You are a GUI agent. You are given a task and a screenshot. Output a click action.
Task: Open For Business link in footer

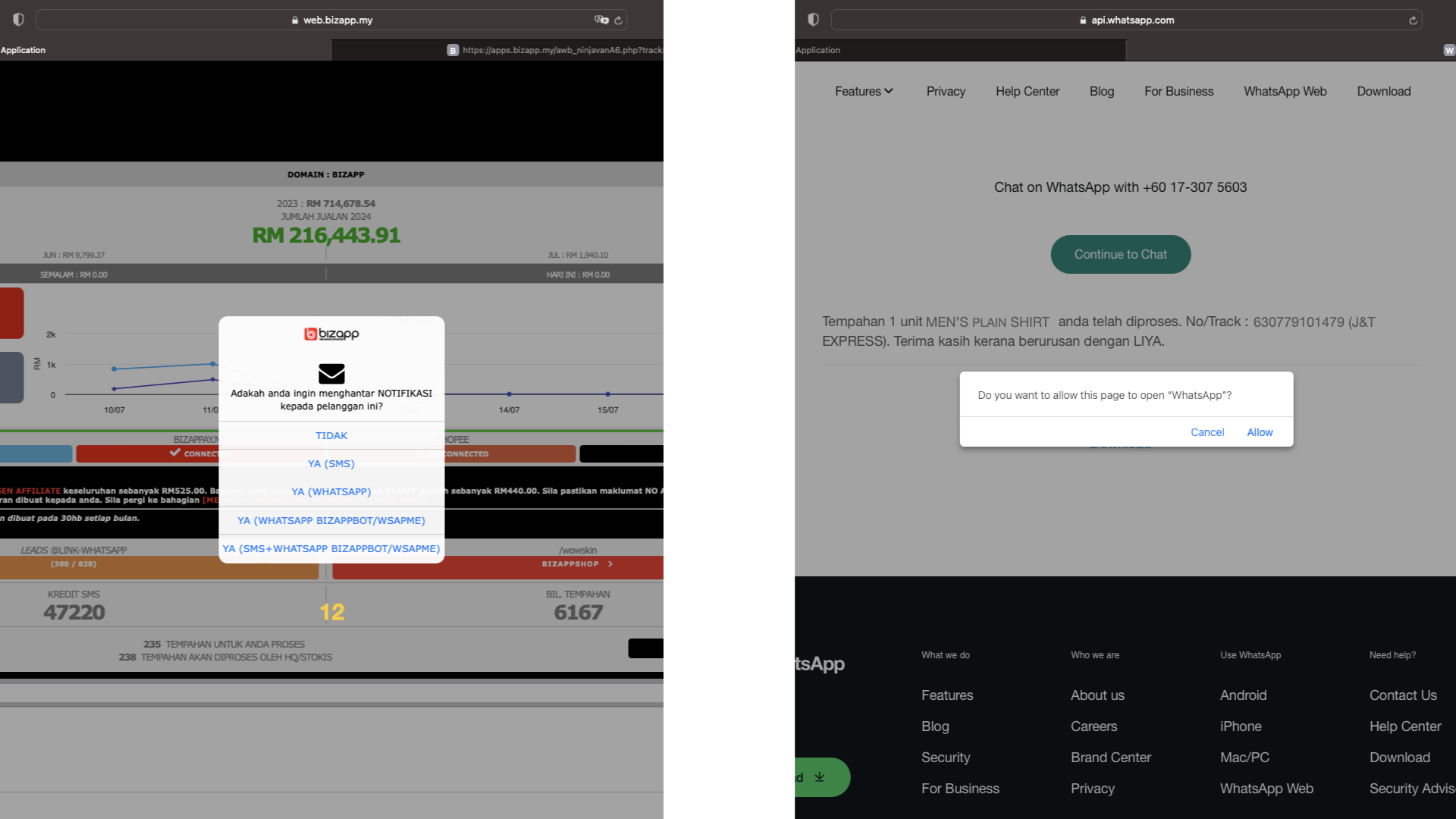pyautogui.click(x=960, y=789)
